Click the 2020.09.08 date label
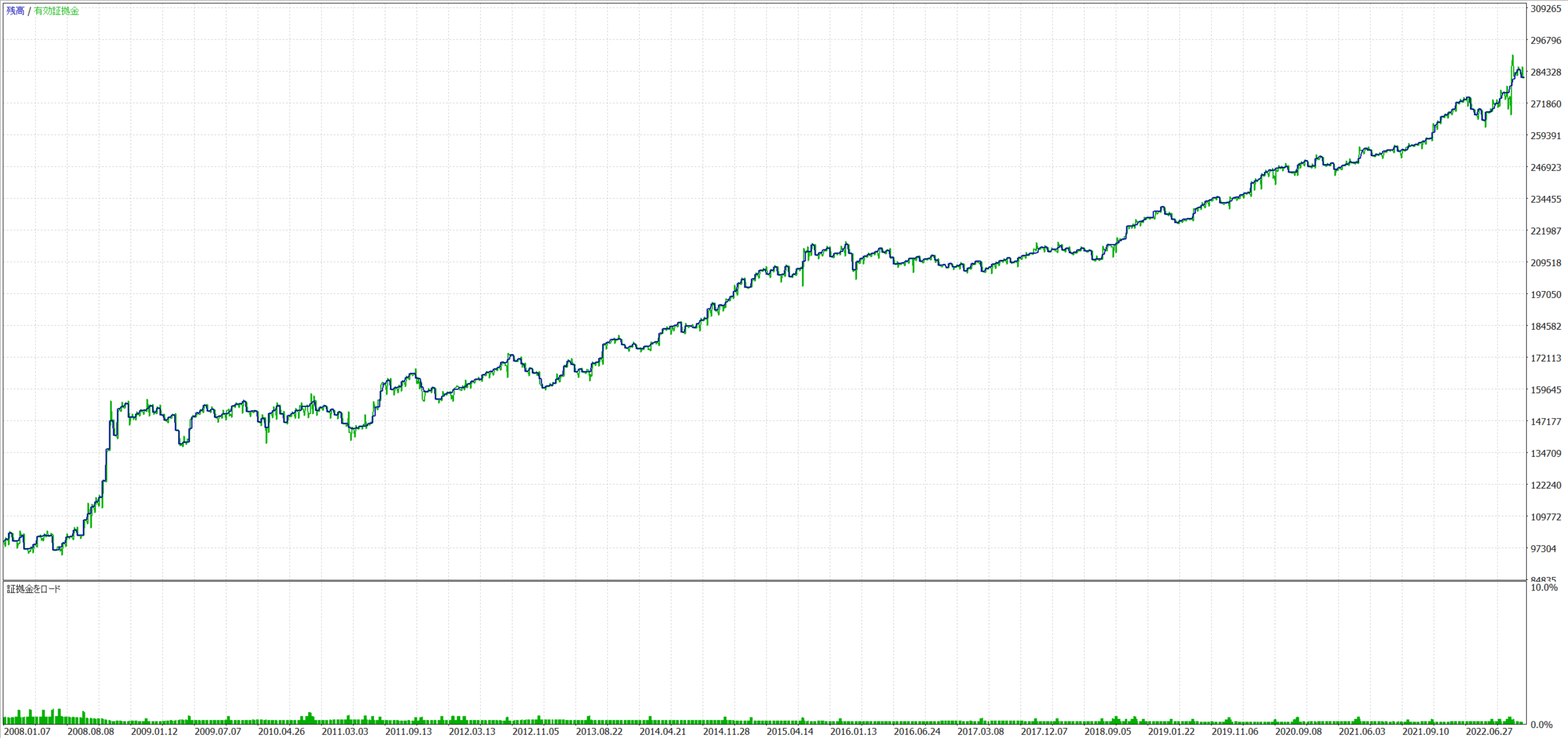 [1298, 731]
